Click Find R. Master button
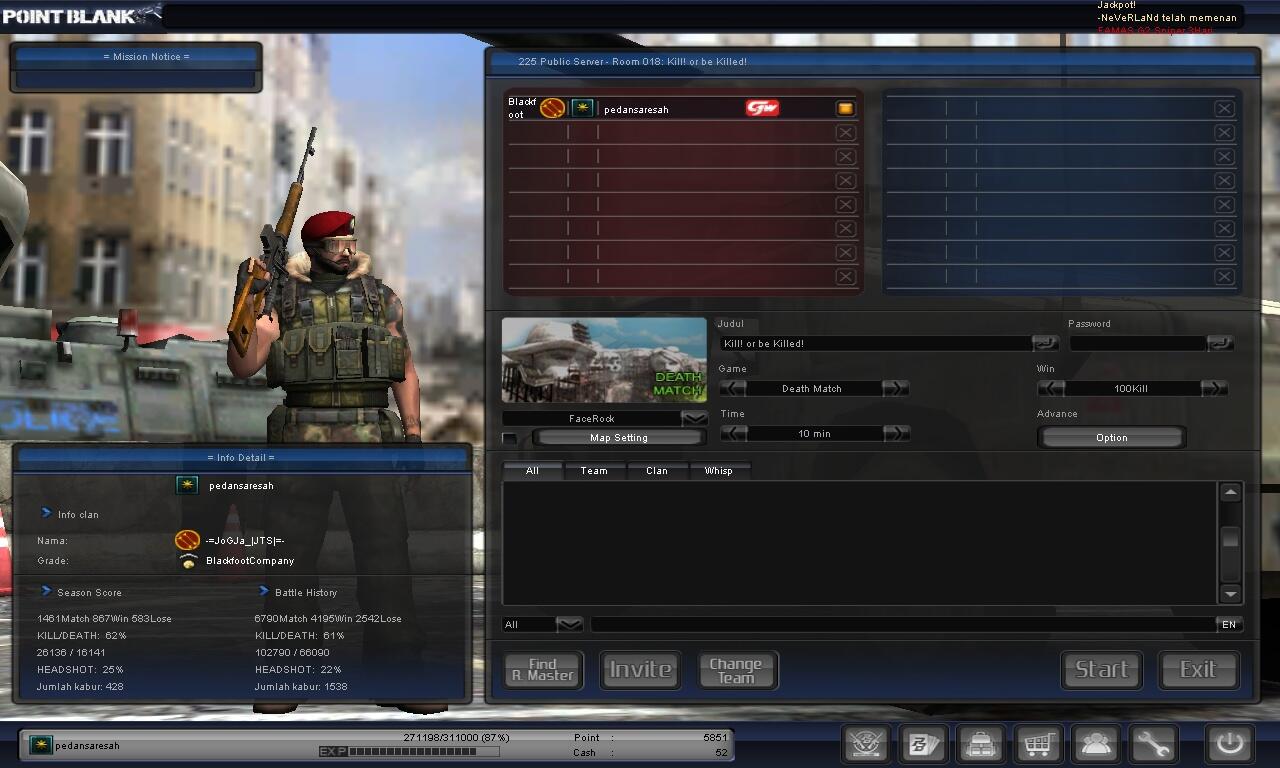The height and width of the screenshot is (768, 1280). click(543, 669)
